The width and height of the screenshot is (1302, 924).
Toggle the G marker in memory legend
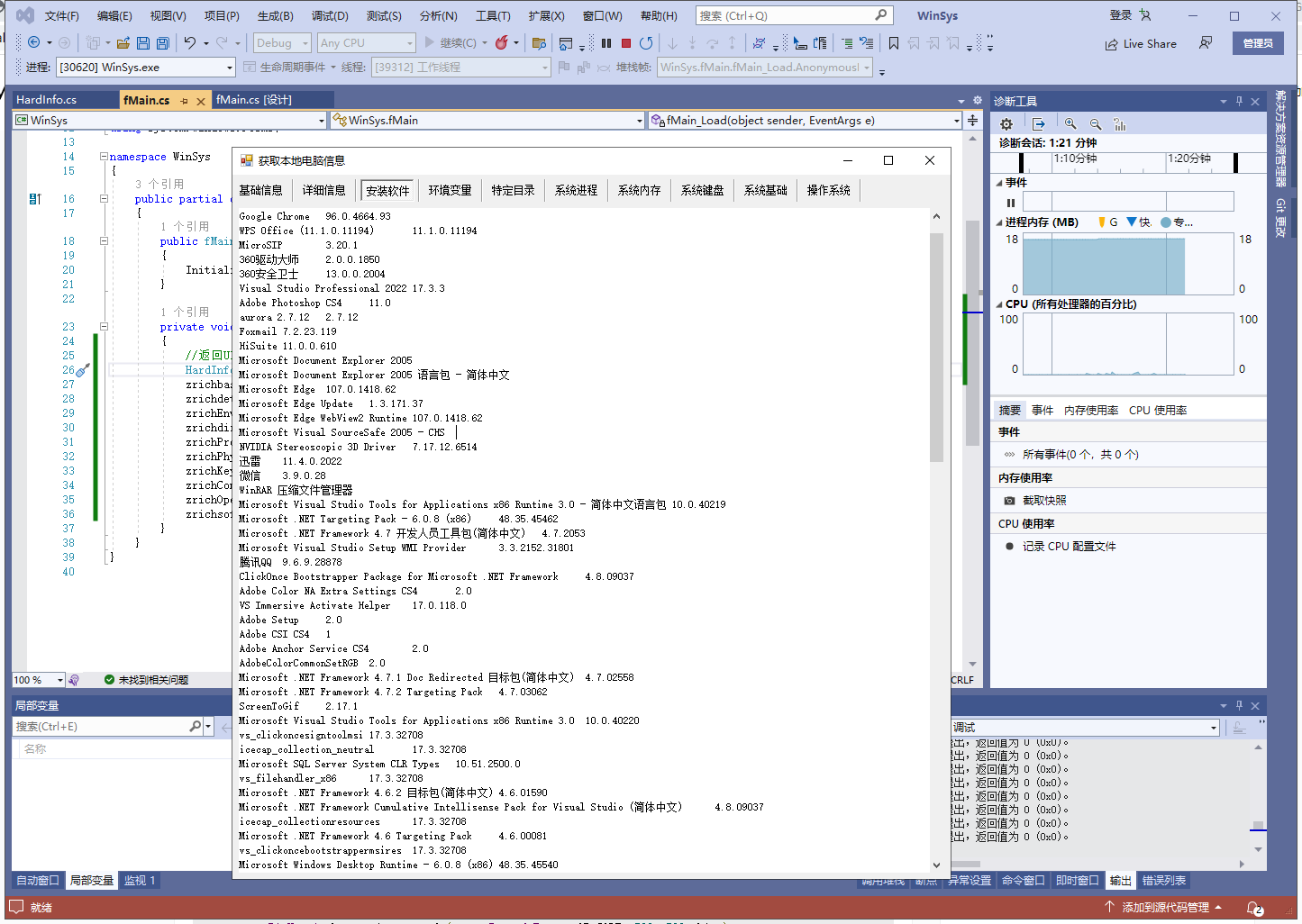click(x=1107, y=222)
